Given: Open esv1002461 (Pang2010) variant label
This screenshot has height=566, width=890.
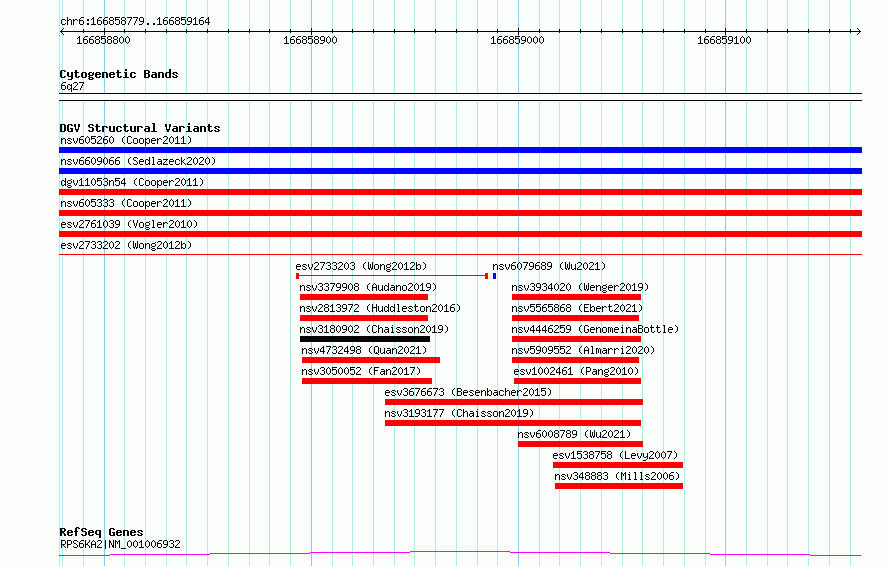Looking at the screenshot, I should click(x=576, y=371).
